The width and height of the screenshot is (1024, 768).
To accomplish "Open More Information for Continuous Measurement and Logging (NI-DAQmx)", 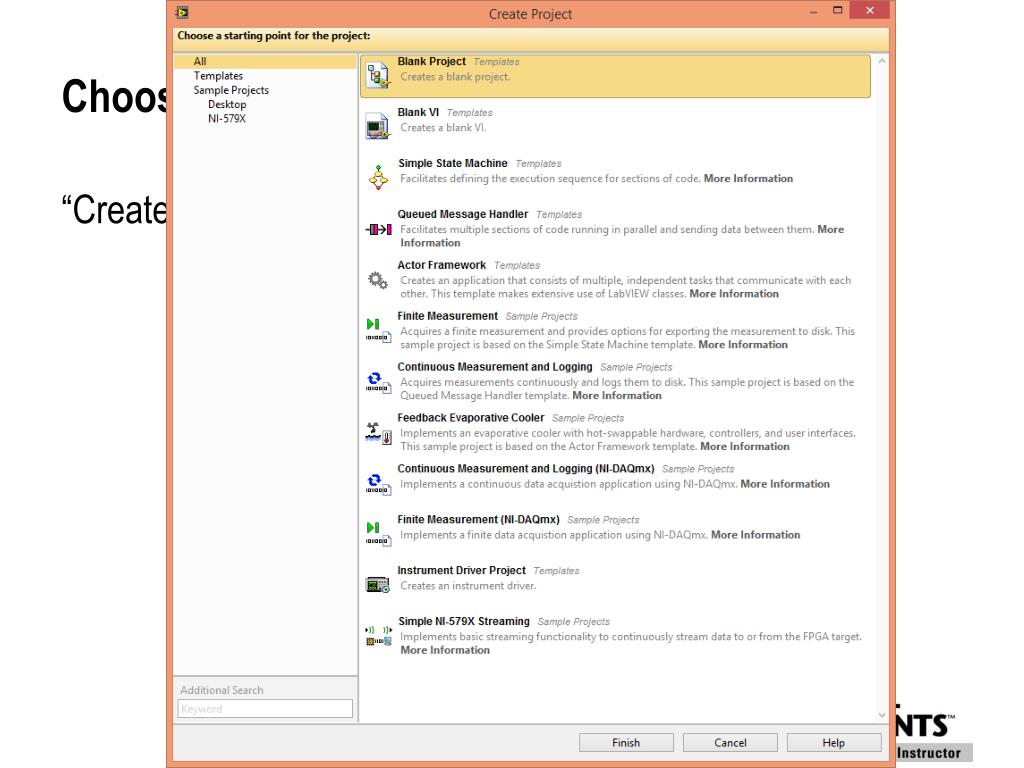I will [785, 484].
